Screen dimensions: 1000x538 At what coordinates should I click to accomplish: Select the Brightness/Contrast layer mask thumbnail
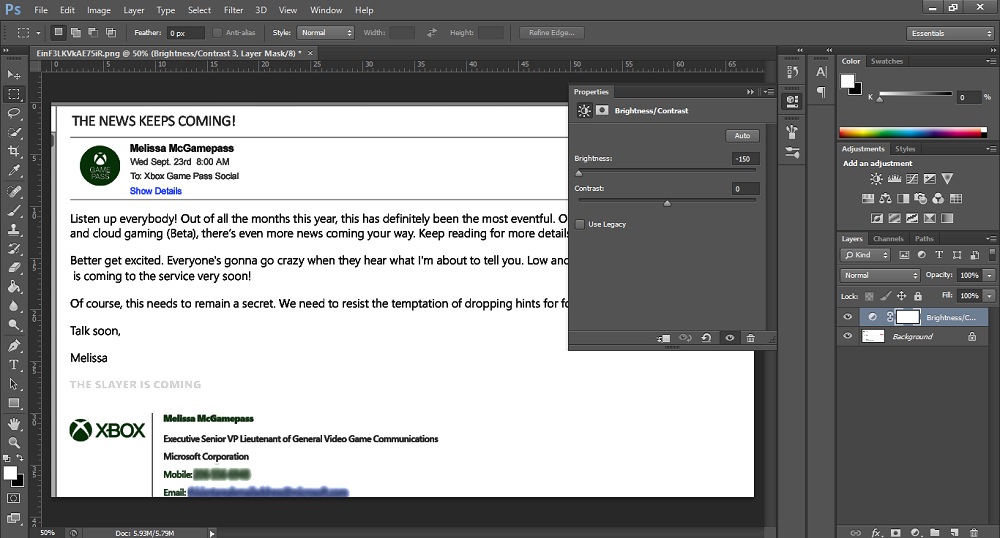(x=908, y=317)
